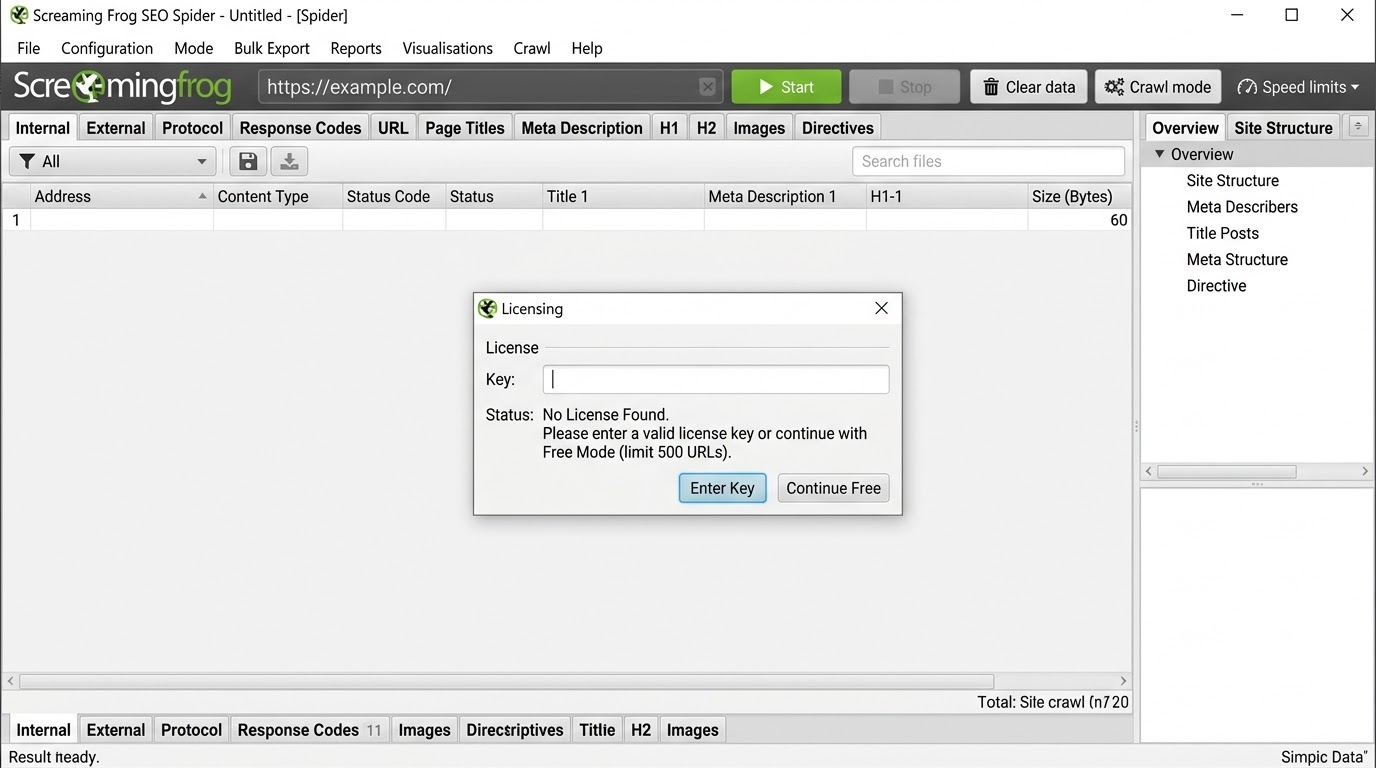Sort by the Title 1 column header
The height and width of the screenshot is (768, 1376).
coord(623,196)
